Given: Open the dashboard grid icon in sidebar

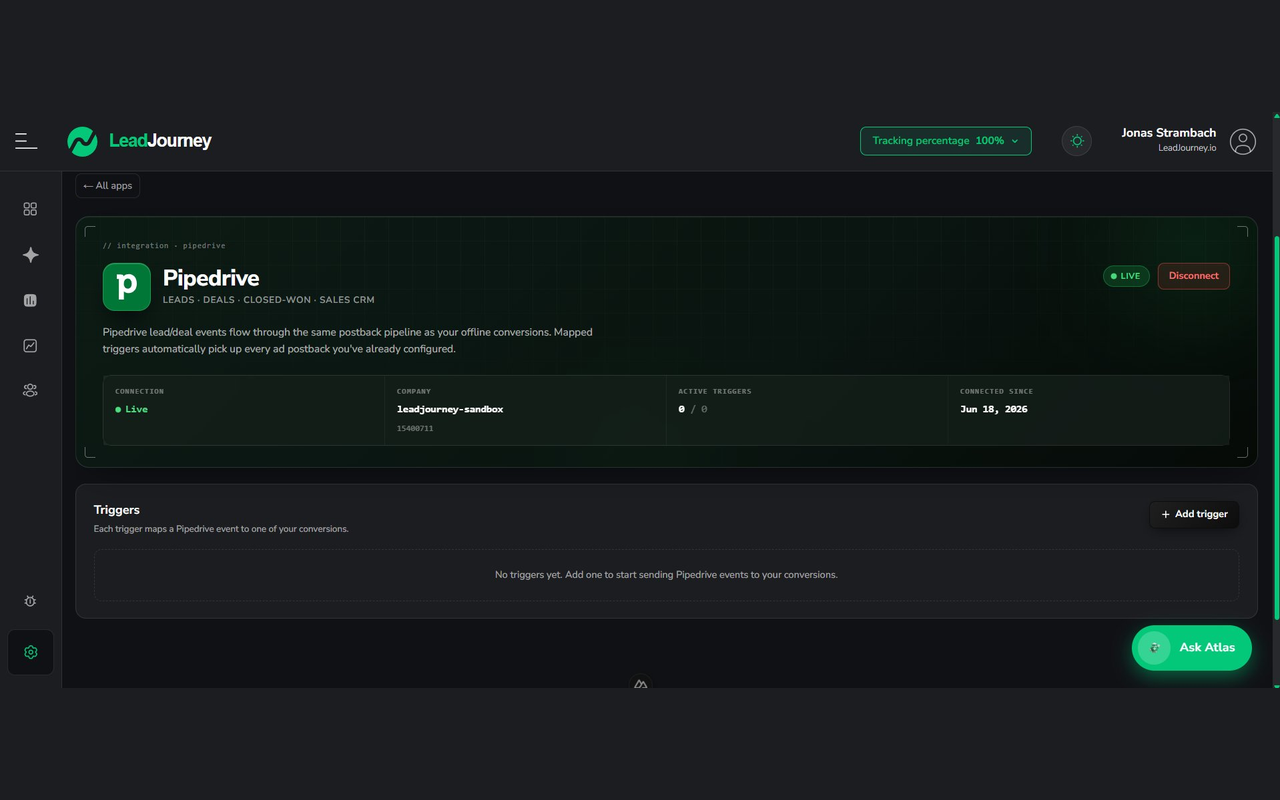Looking at the screenshot, I should tap(30, 209).
